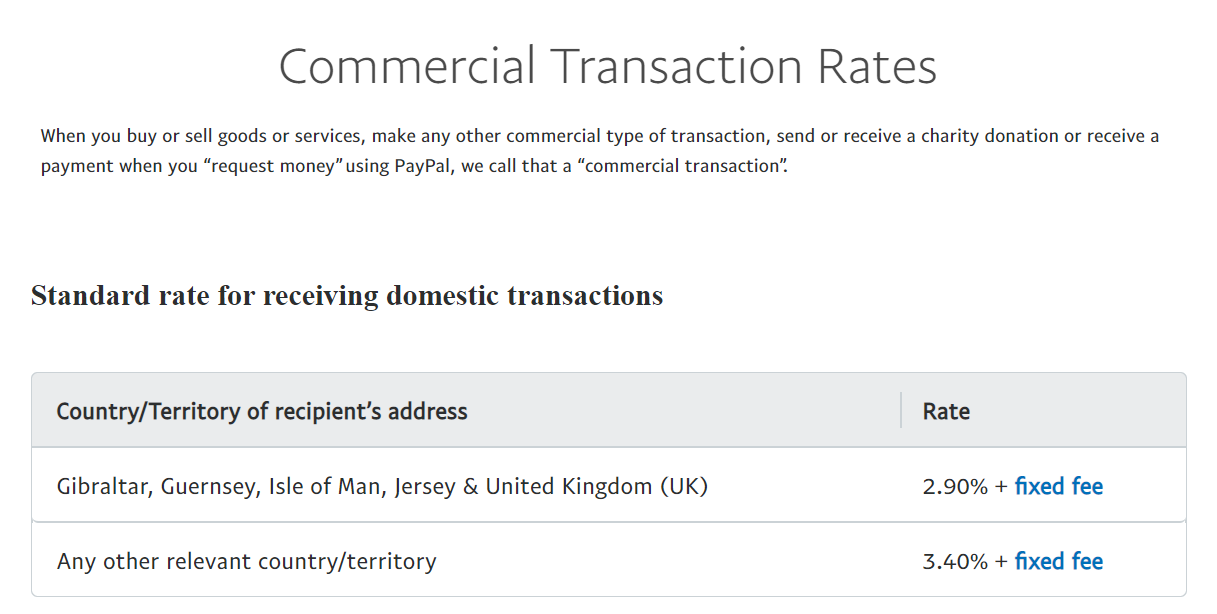The width and height of the screenshot is (1217, 614).
Task: Select the Rate column header
Action: pyautogui.click(x=946, y=411)
